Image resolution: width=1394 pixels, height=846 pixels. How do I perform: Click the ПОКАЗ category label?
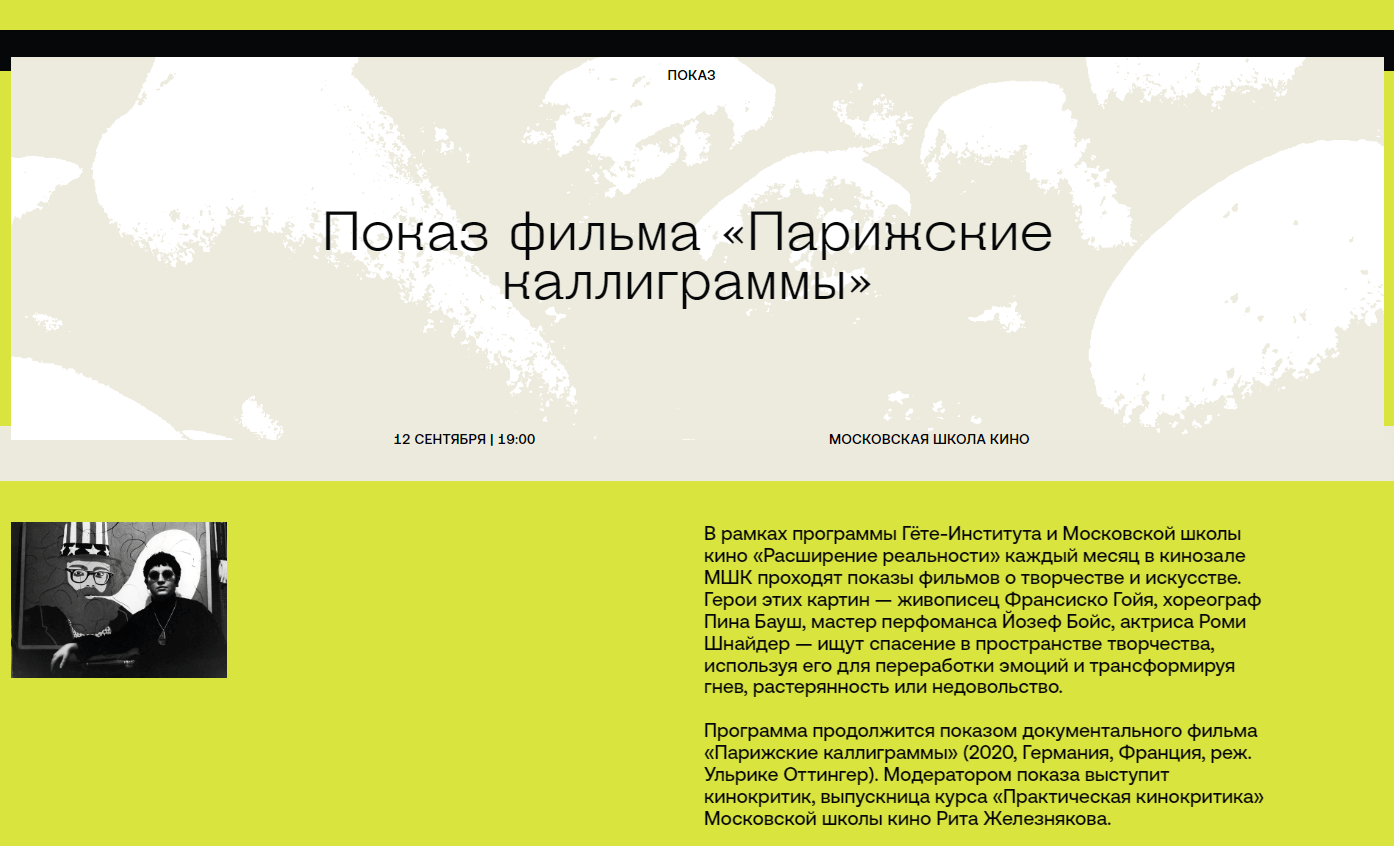pyautogui.click(x=691, y=75)
